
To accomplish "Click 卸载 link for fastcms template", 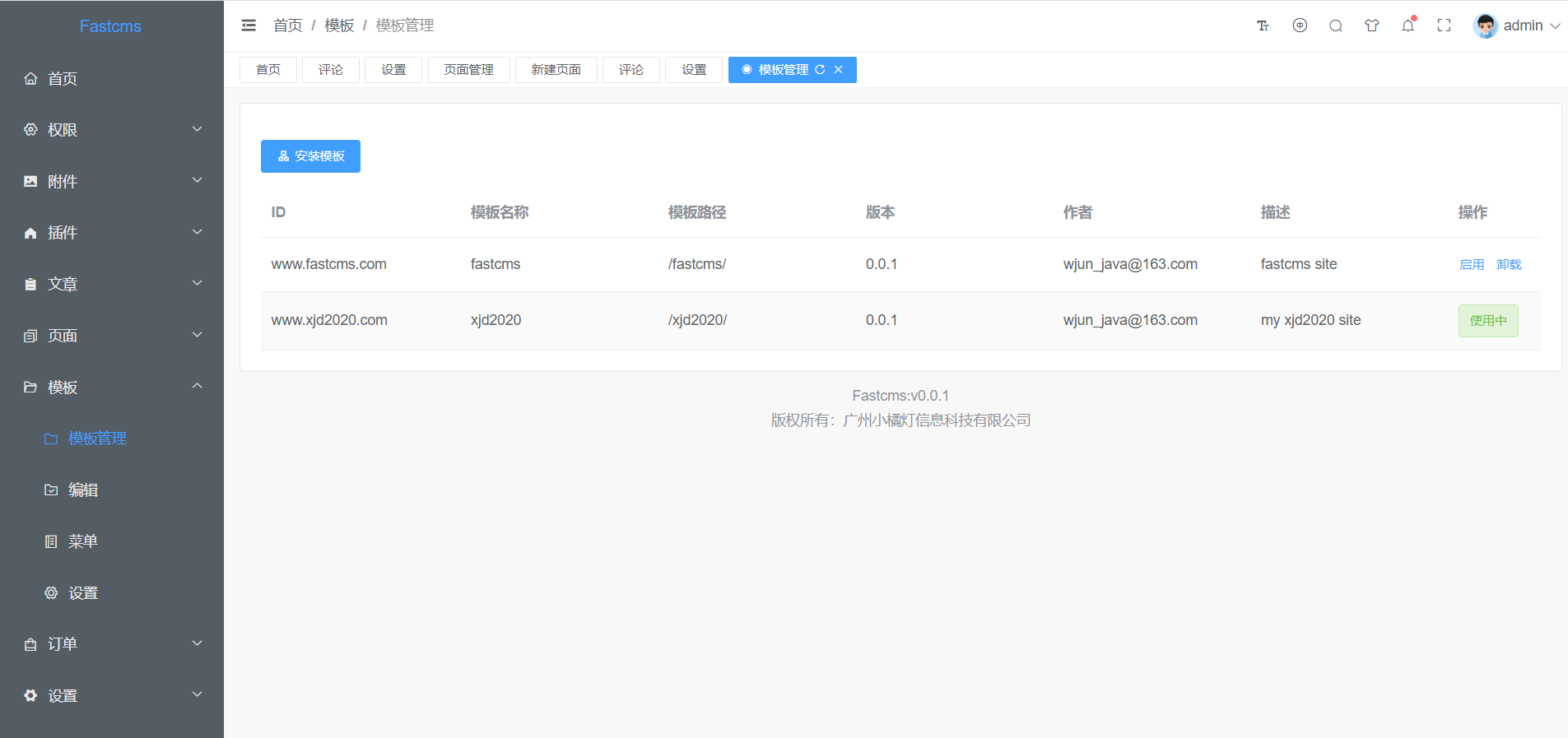I will 1509,264.
